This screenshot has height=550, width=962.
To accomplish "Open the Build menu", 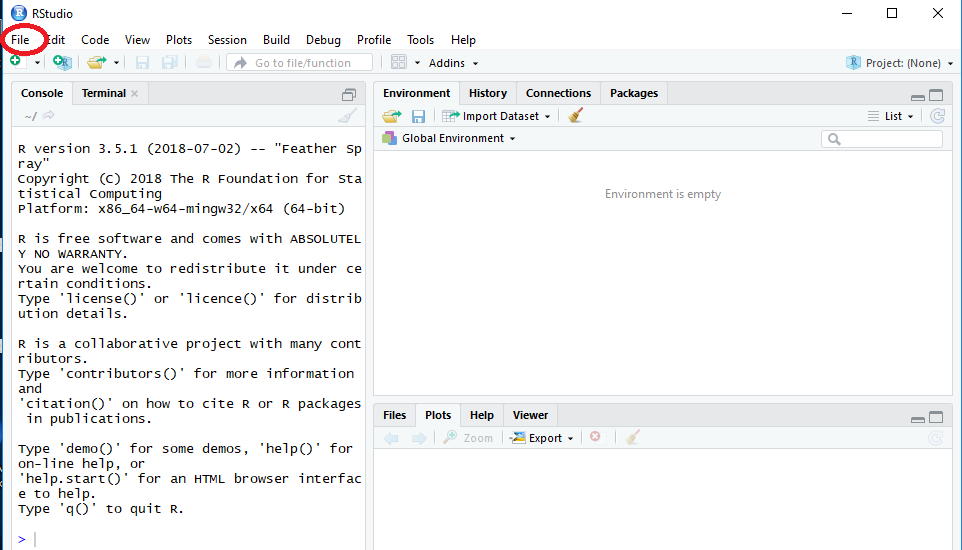I will [276, 40].
